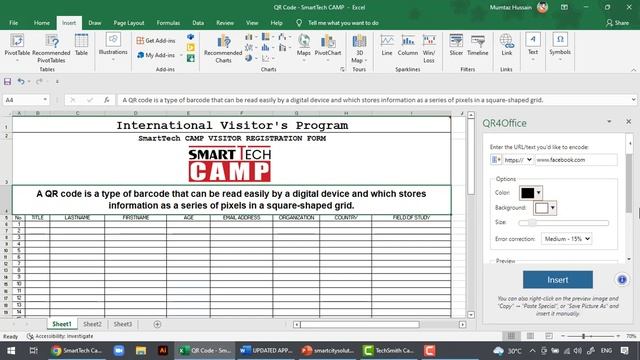Click the horizontal scrollbar right arrow
The width and height of the screenshot is (640, 360).
tap(462, 324)
